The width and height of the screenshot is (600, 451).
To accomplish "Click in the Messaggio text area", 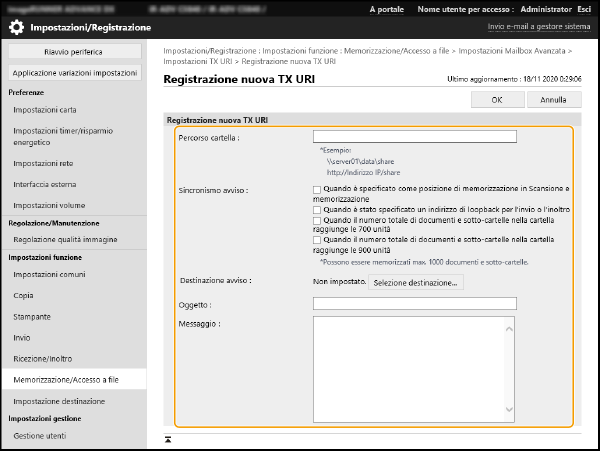I will tap(414, 366).
